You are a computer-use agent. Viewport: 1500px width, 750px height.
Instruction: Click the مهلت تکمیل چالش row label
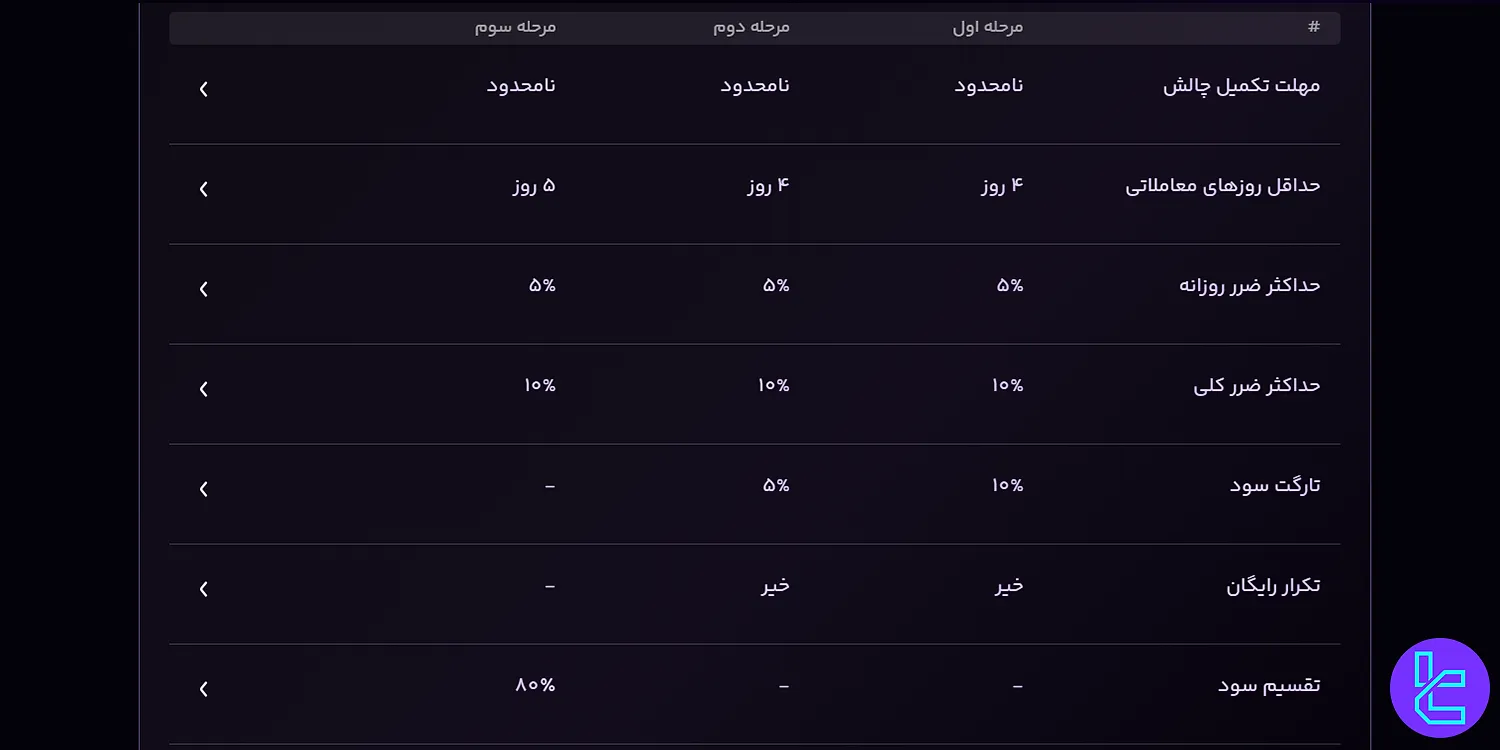[x=1241, y=85]
